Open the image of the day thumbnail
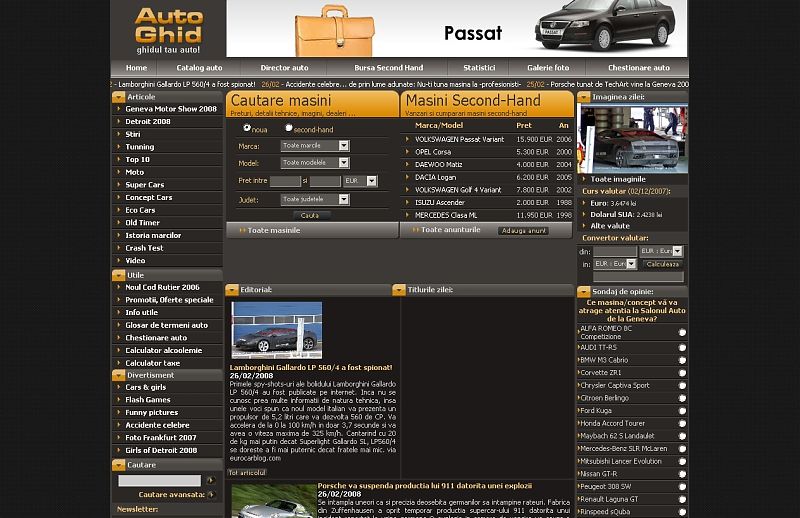This screenshot has height=518, width=800. click(632, 139)
